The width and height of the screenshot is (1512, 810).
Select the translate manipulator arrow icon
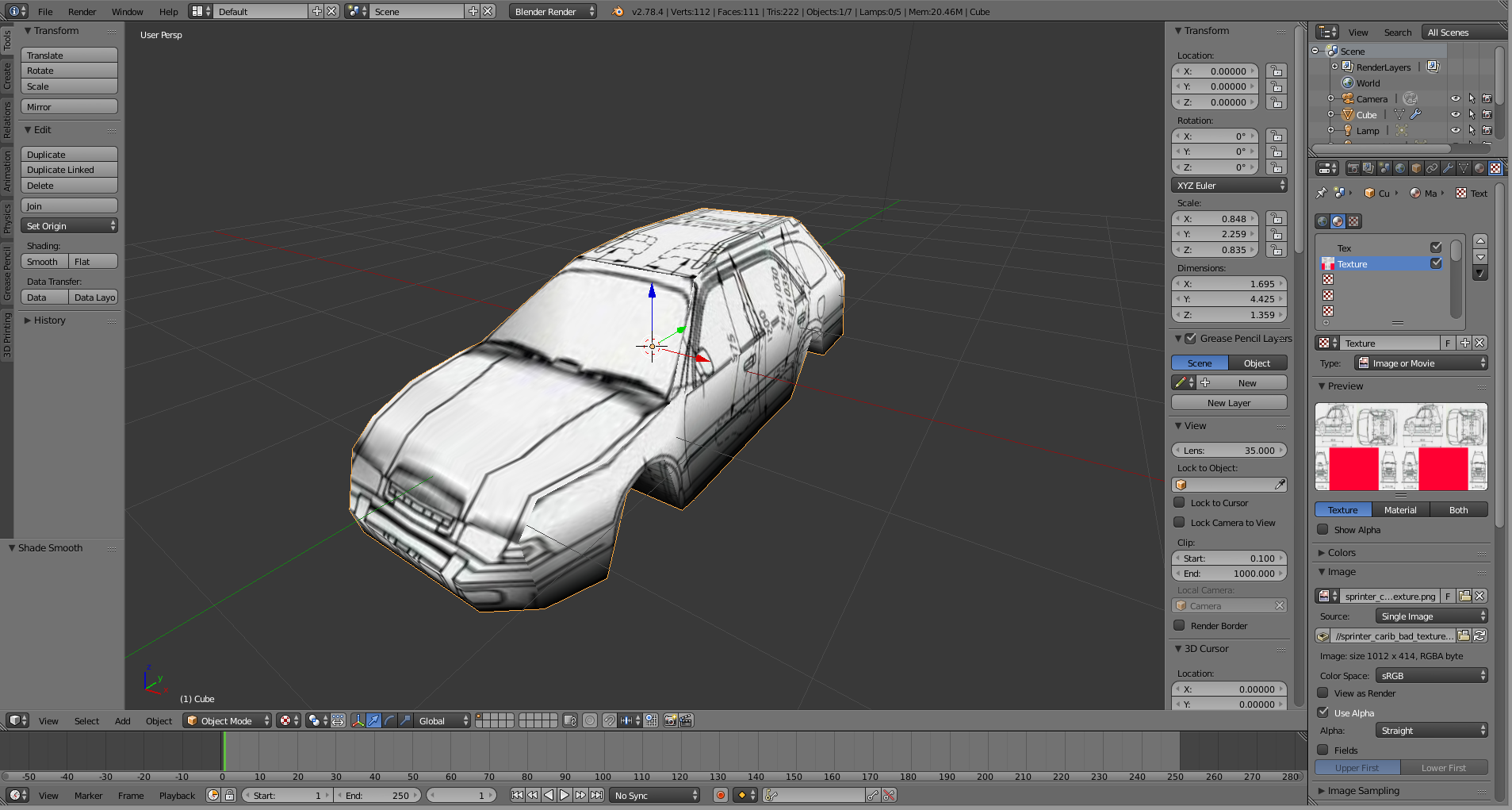click(x=373, y=720)
